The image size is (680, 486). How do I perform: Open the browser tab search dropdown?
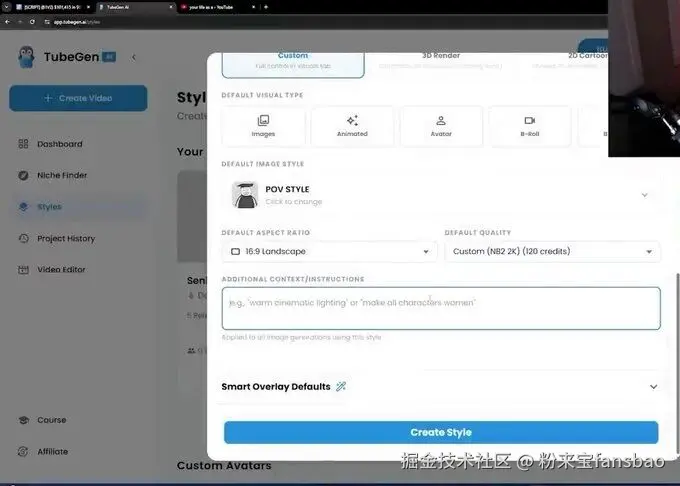click(6, 7)
